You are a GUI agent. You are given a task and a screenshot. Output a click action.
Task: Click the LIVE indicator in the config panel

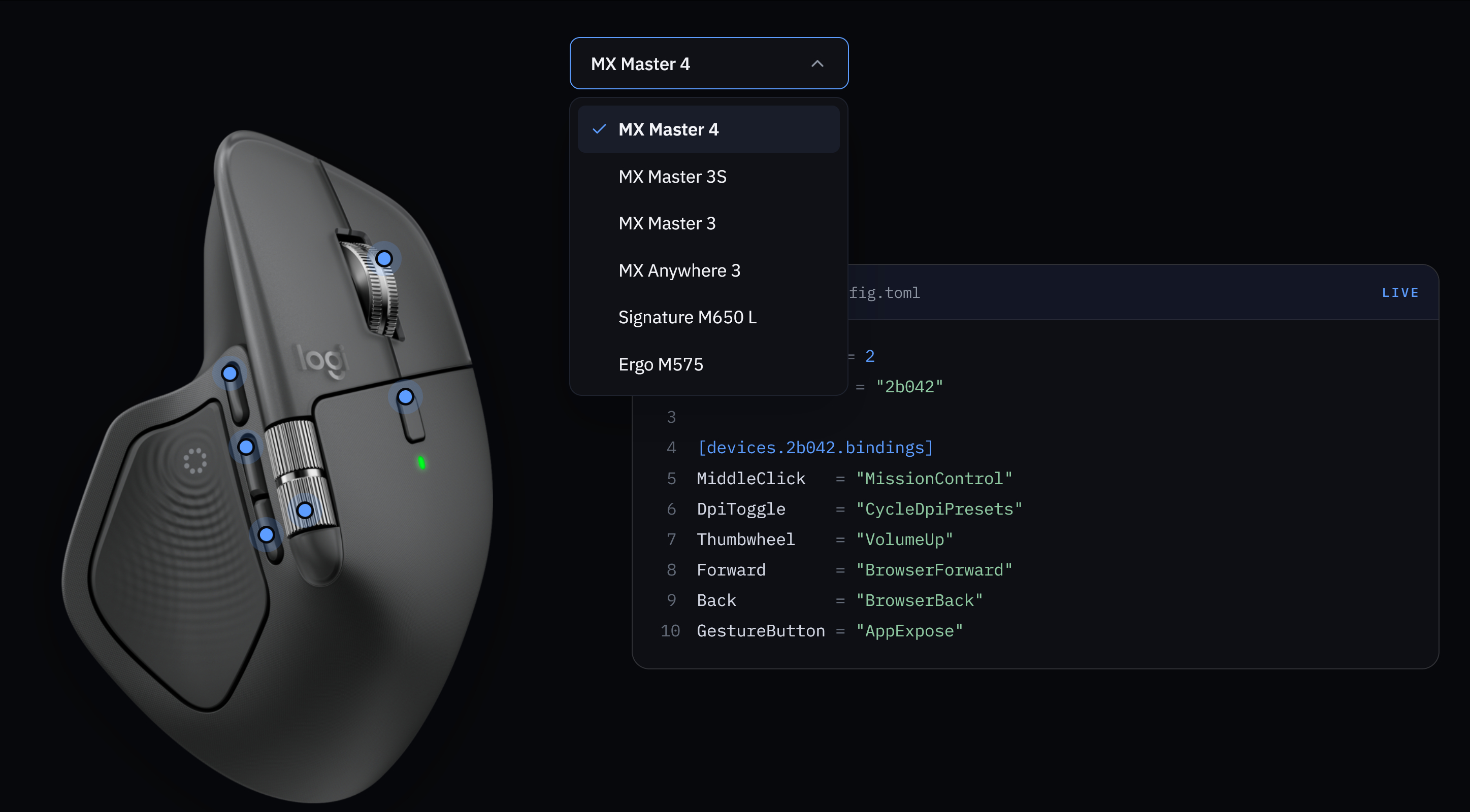click(1400, 292)
